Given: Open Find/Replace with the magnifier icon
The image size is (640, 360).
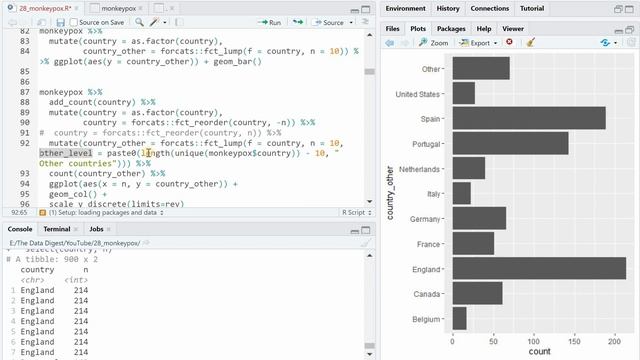Looking at the screenshot, I should [139, 22].
